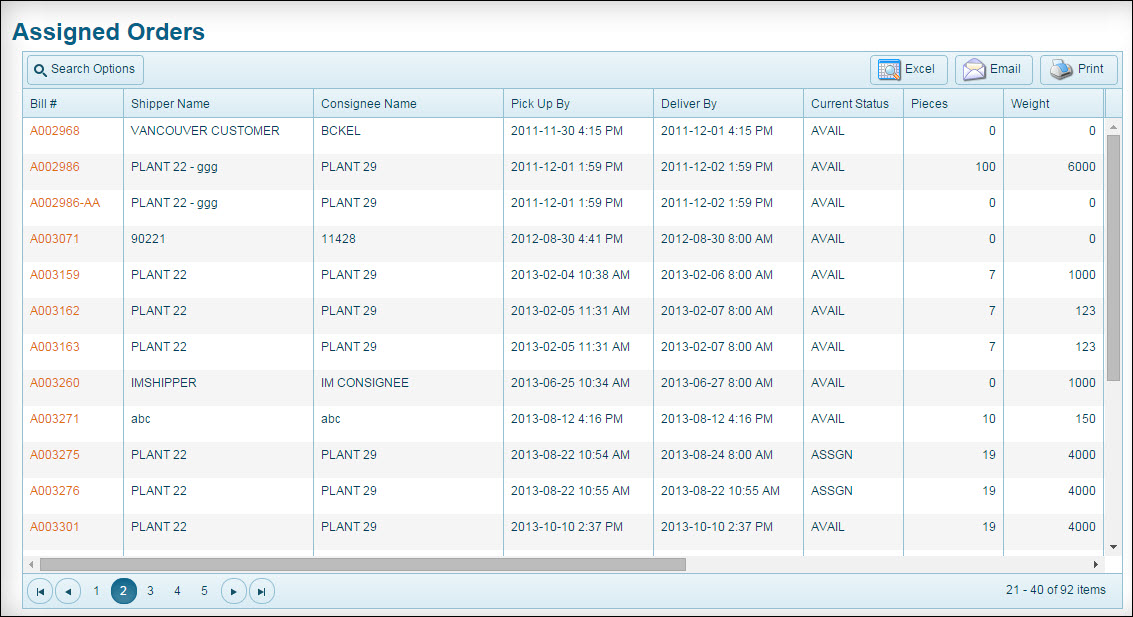This screenshot has height=617, width=1133.
Task: Select pieces 100 cell
Action: (x=953, y=171)
